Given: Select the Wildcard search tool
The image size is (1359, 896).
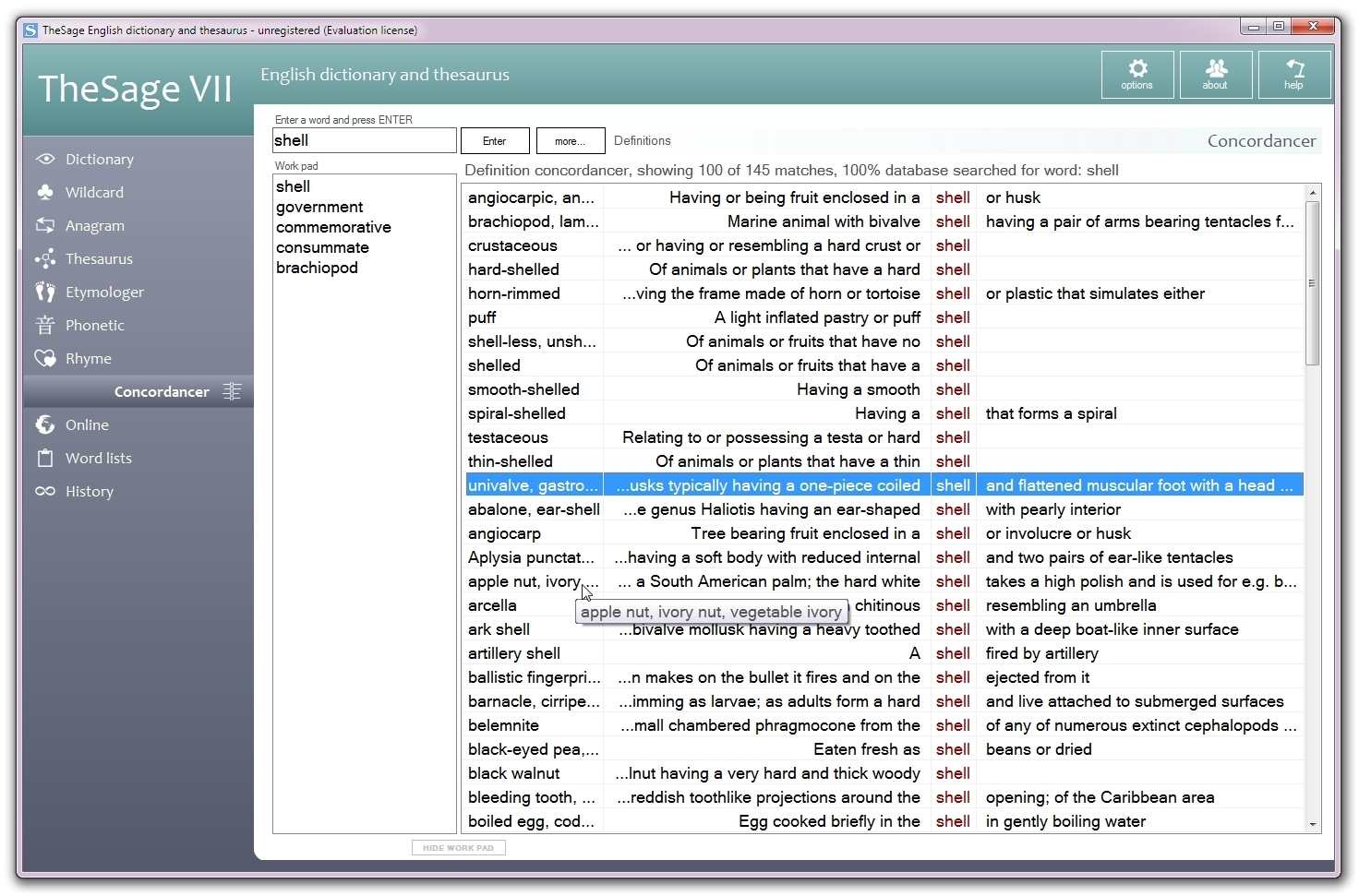Looking at the screenshot, I should [x=95, y=192].
